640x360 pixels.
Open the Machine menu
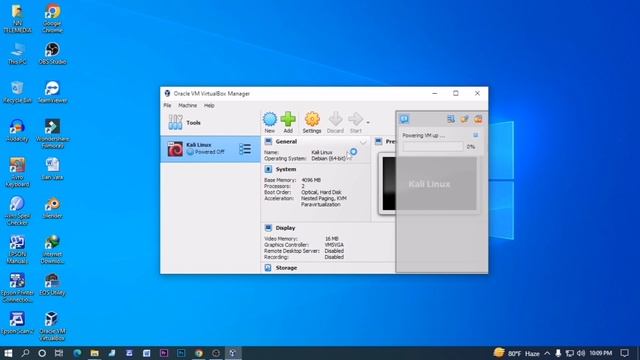[x=187, y=105]
